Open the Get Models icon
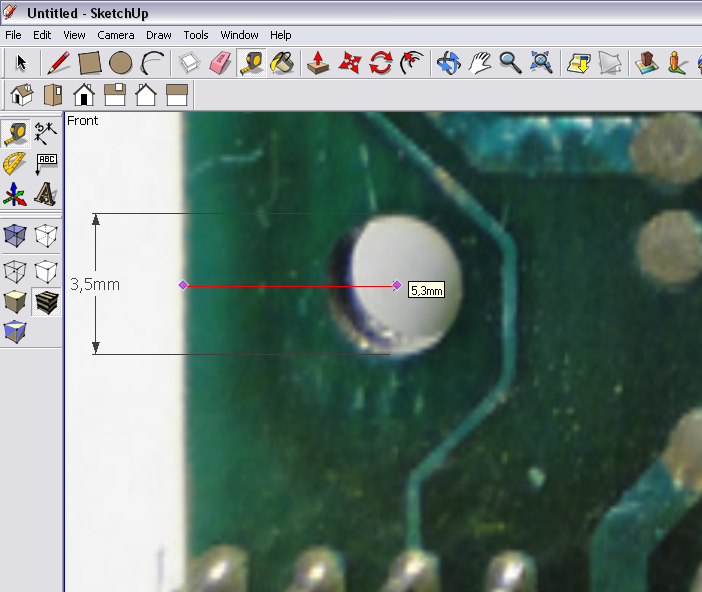 coord(578,63)
